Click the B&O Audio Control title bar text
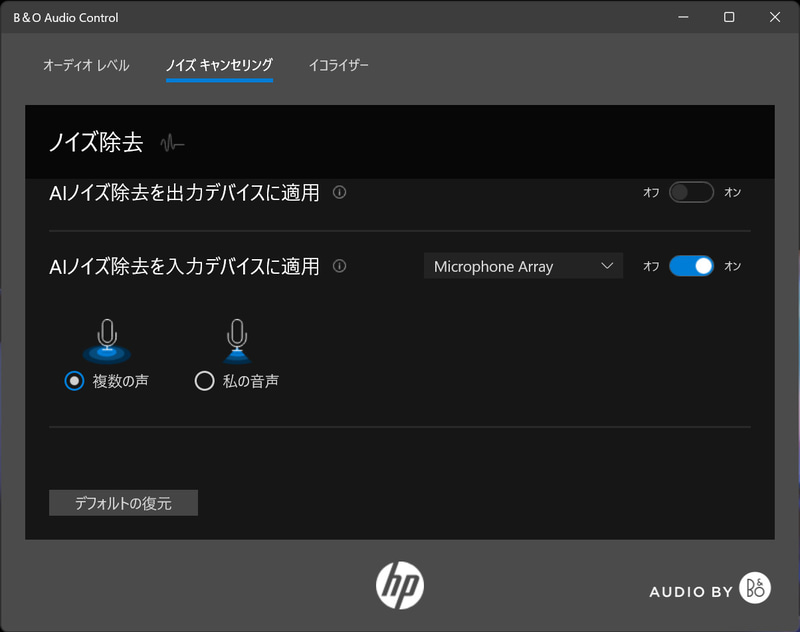The height and width of the screenshot is (632, 800). 67,17
